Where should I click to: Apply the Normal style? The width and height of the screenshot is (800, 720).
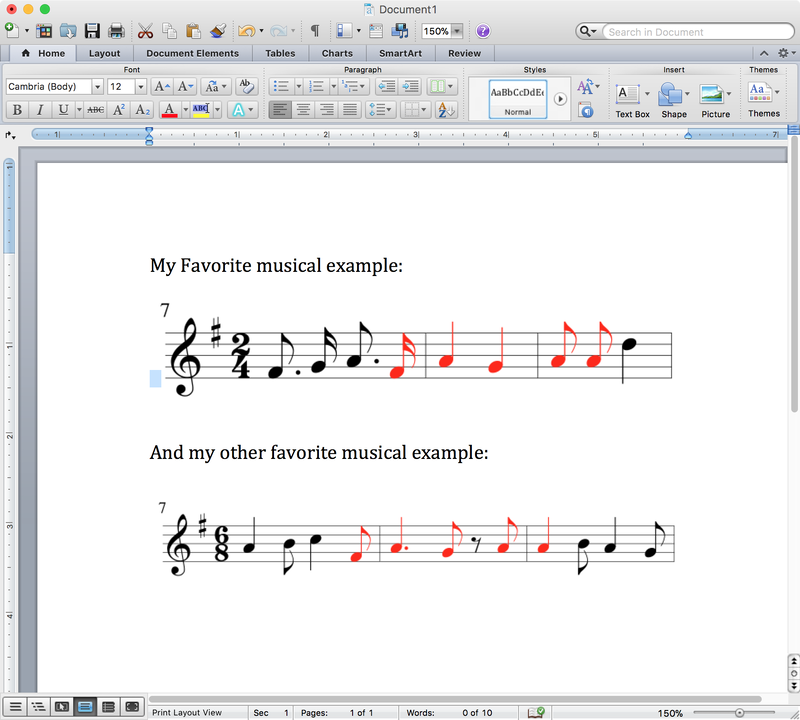[517, 99]
